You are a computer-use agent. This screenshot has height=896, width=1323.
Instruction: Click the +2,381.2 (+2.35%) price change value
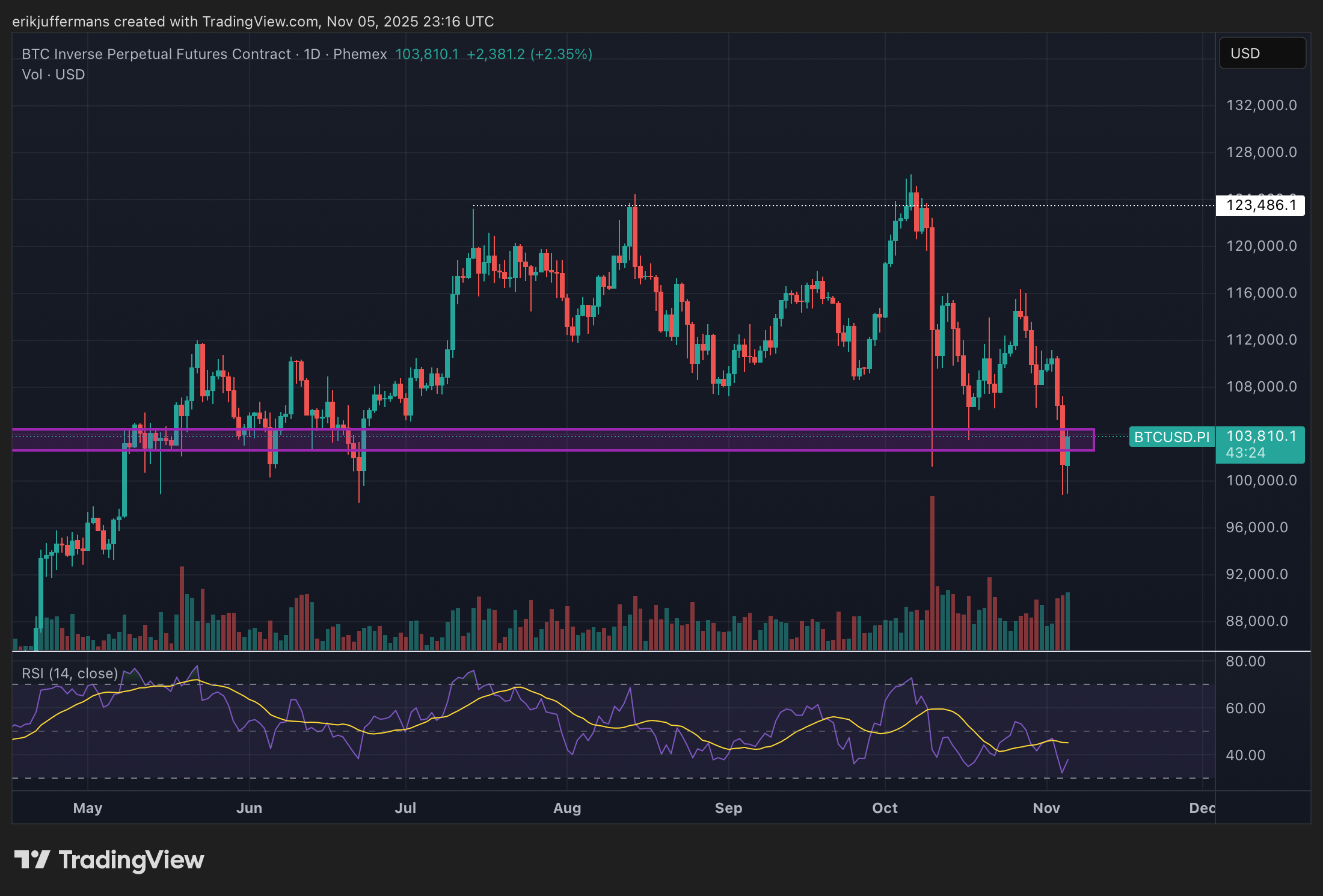tap(529, 54)
